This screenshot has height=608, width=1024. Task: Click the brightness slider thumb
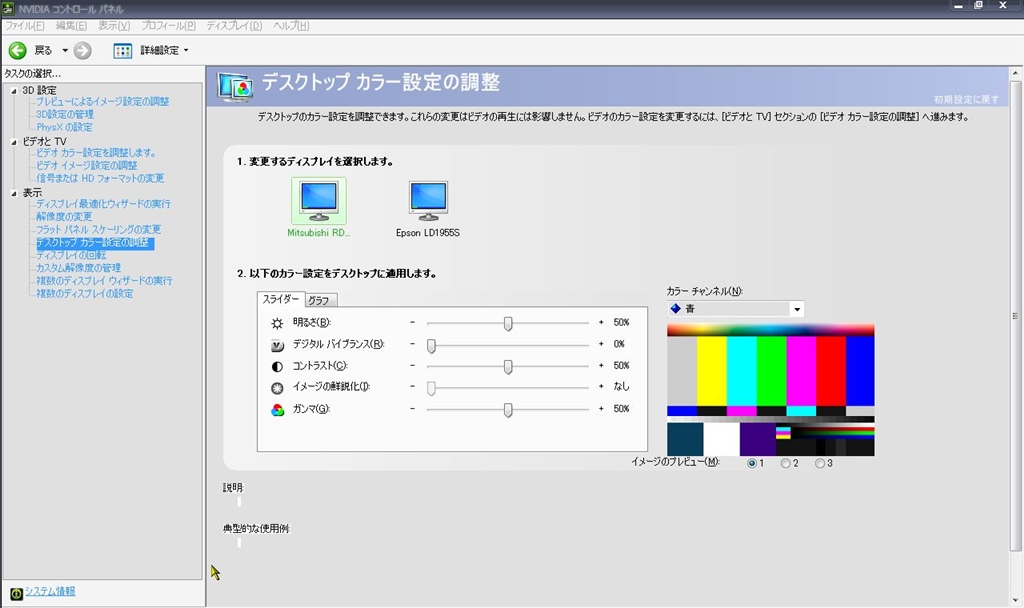click(x=508, y=323)
